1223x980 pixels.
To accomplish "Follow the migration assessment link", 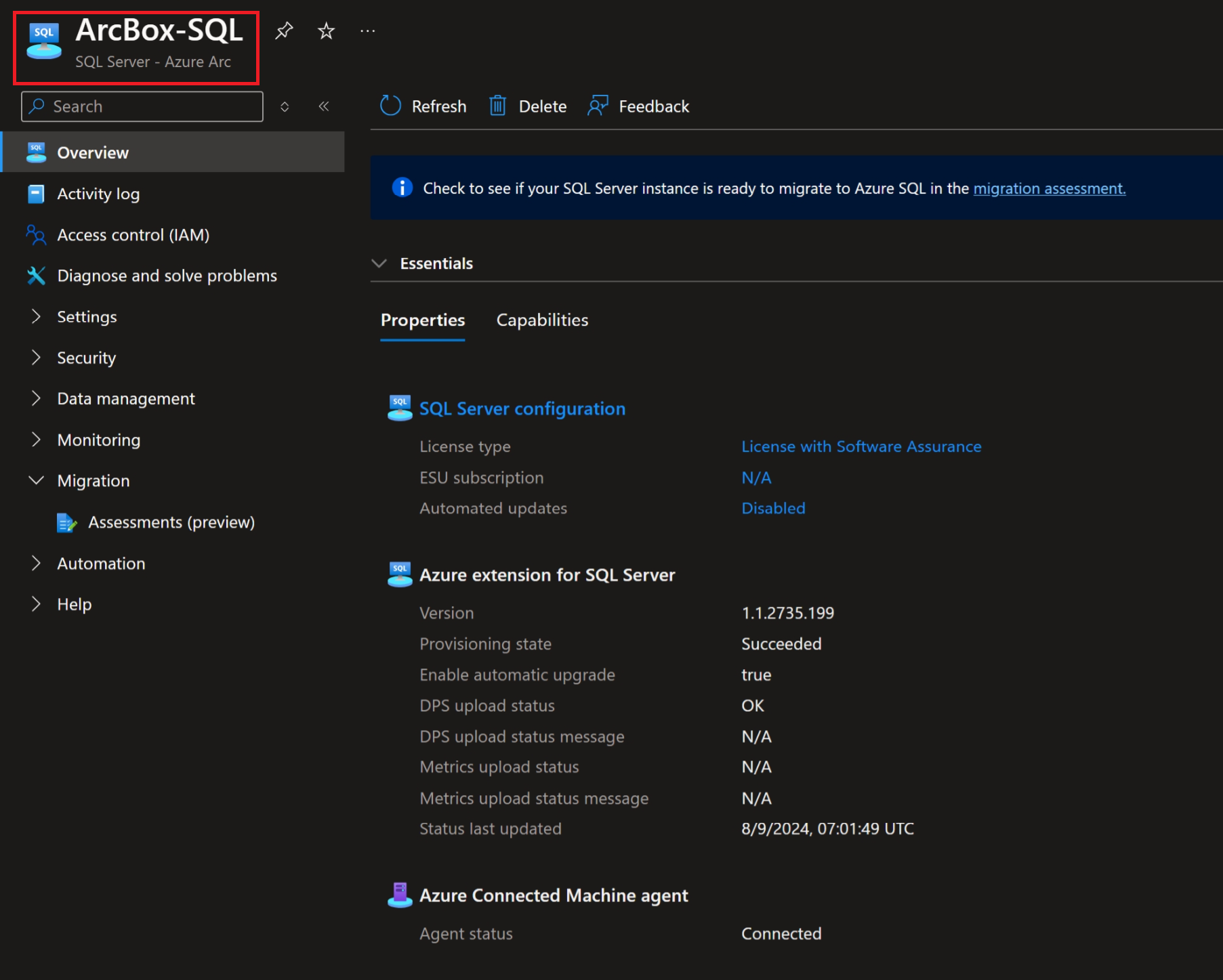I will 1050,188.
